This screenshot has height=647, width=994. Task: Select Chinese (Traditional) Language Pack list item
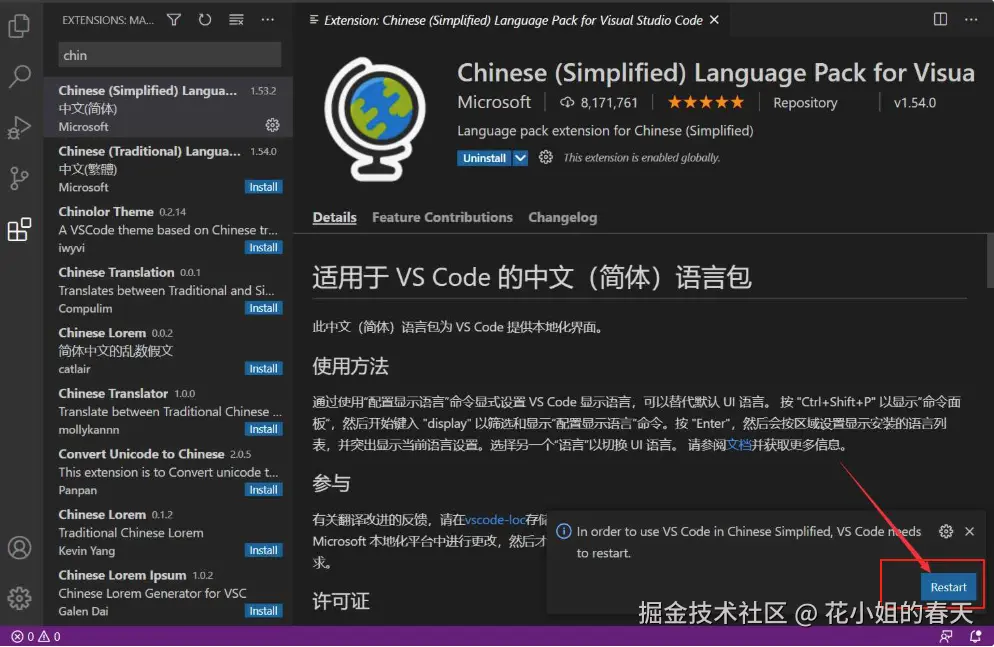(168, 169)
